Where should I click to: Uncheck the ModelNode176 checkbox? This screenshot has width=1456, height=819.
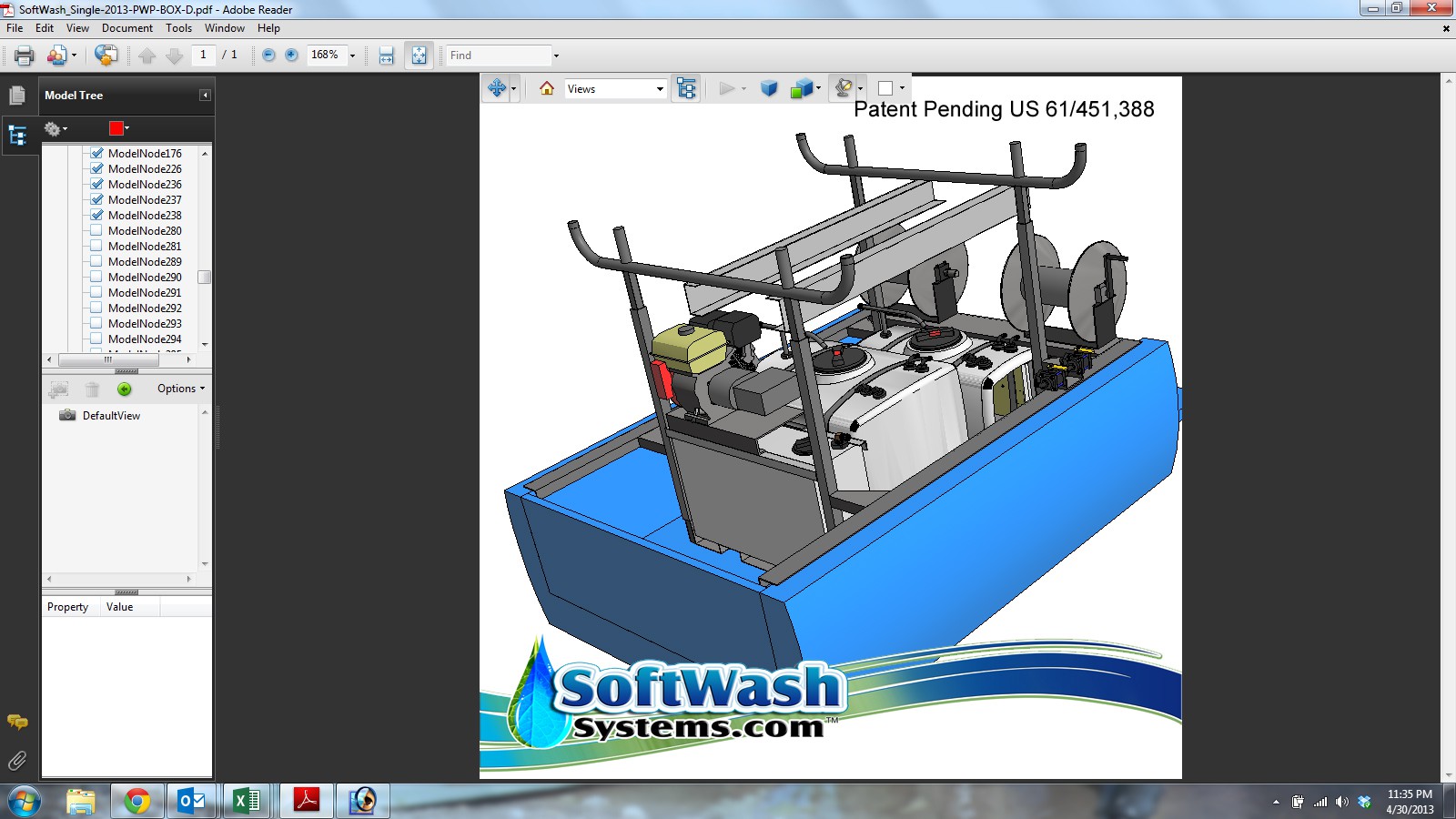(96, 154)
